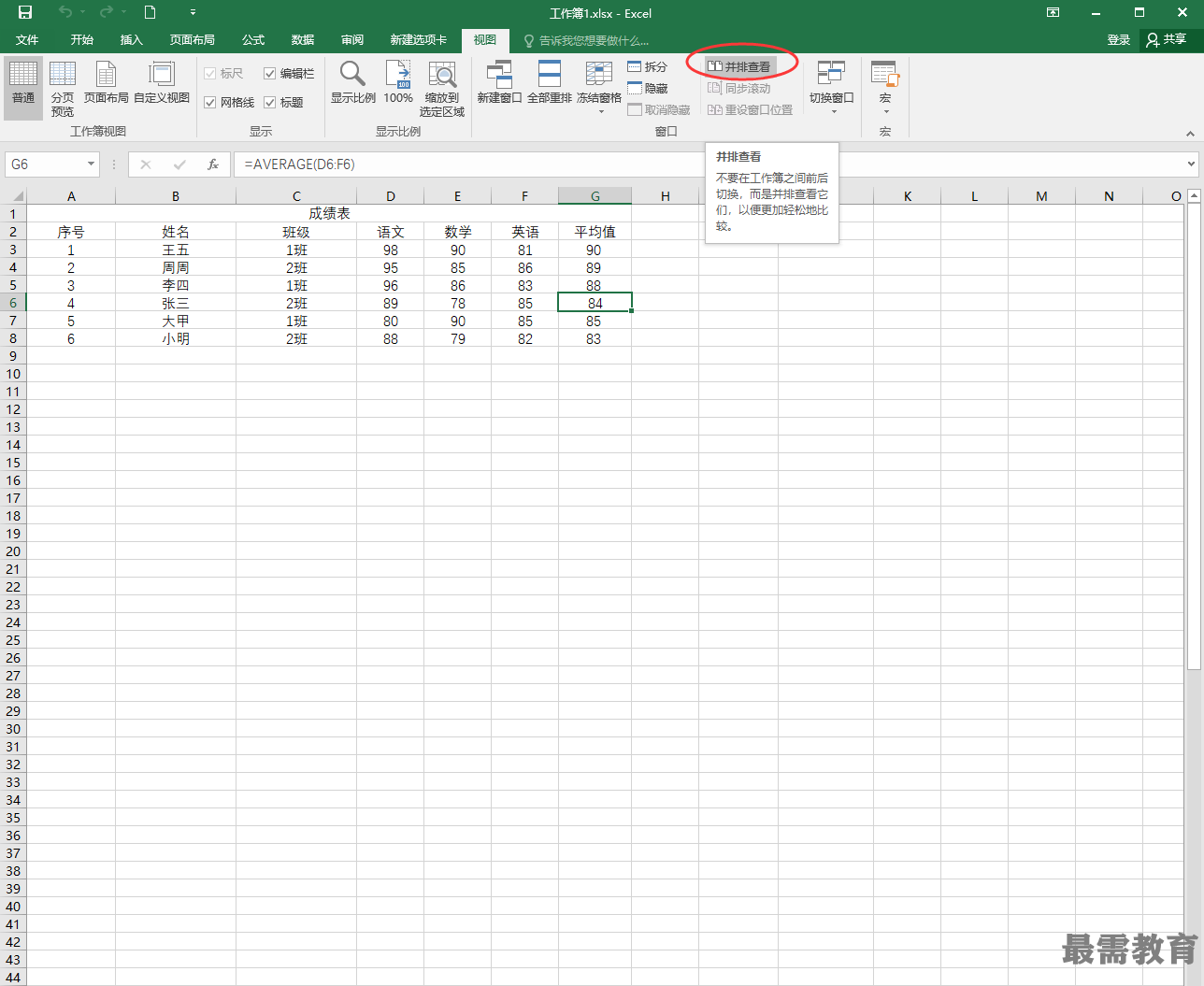Open the 文件 File tab

click(27, 40)
